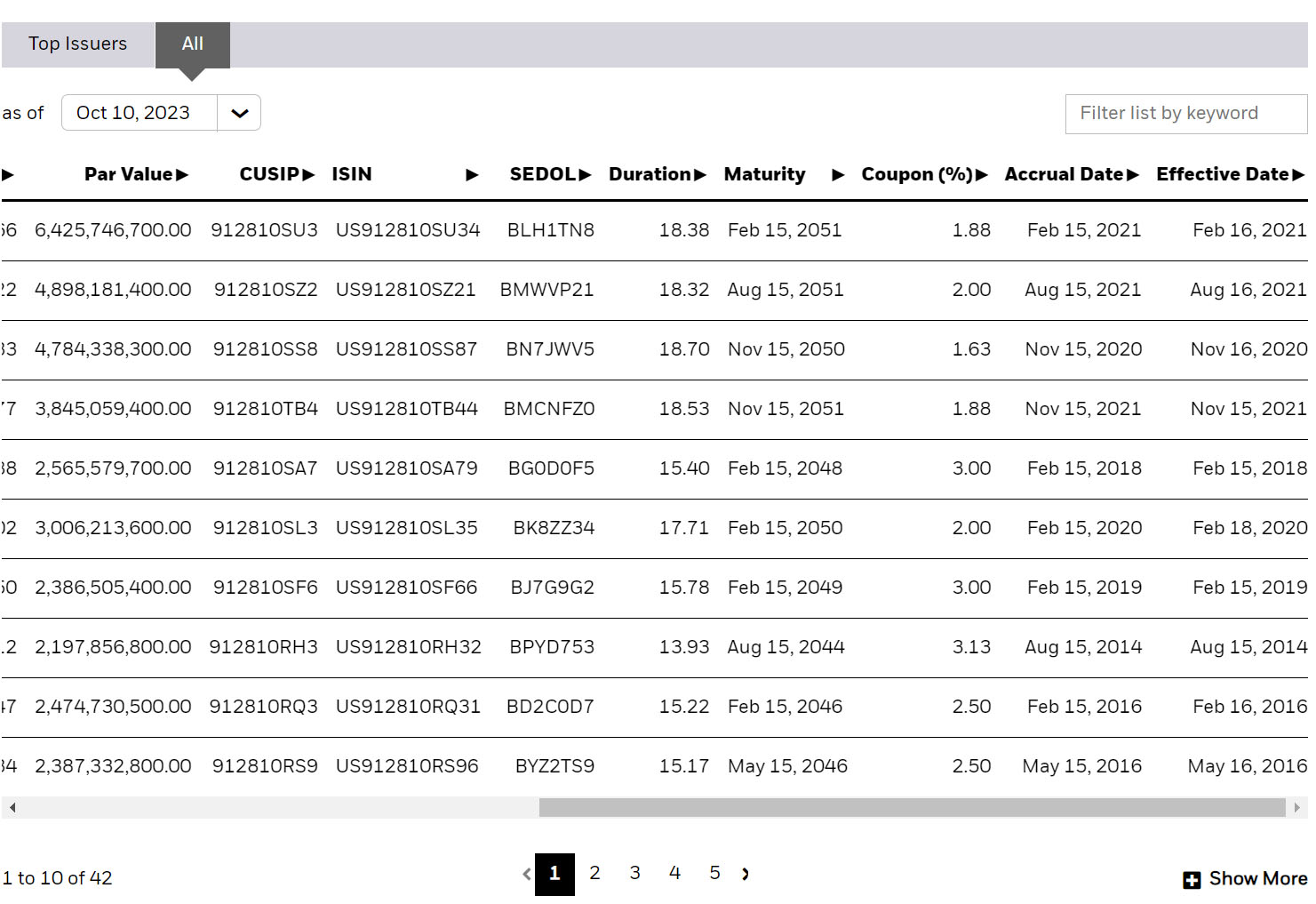Click the Maturity column header
Screen dimensions: 1316x904
[x=765, y=174]
